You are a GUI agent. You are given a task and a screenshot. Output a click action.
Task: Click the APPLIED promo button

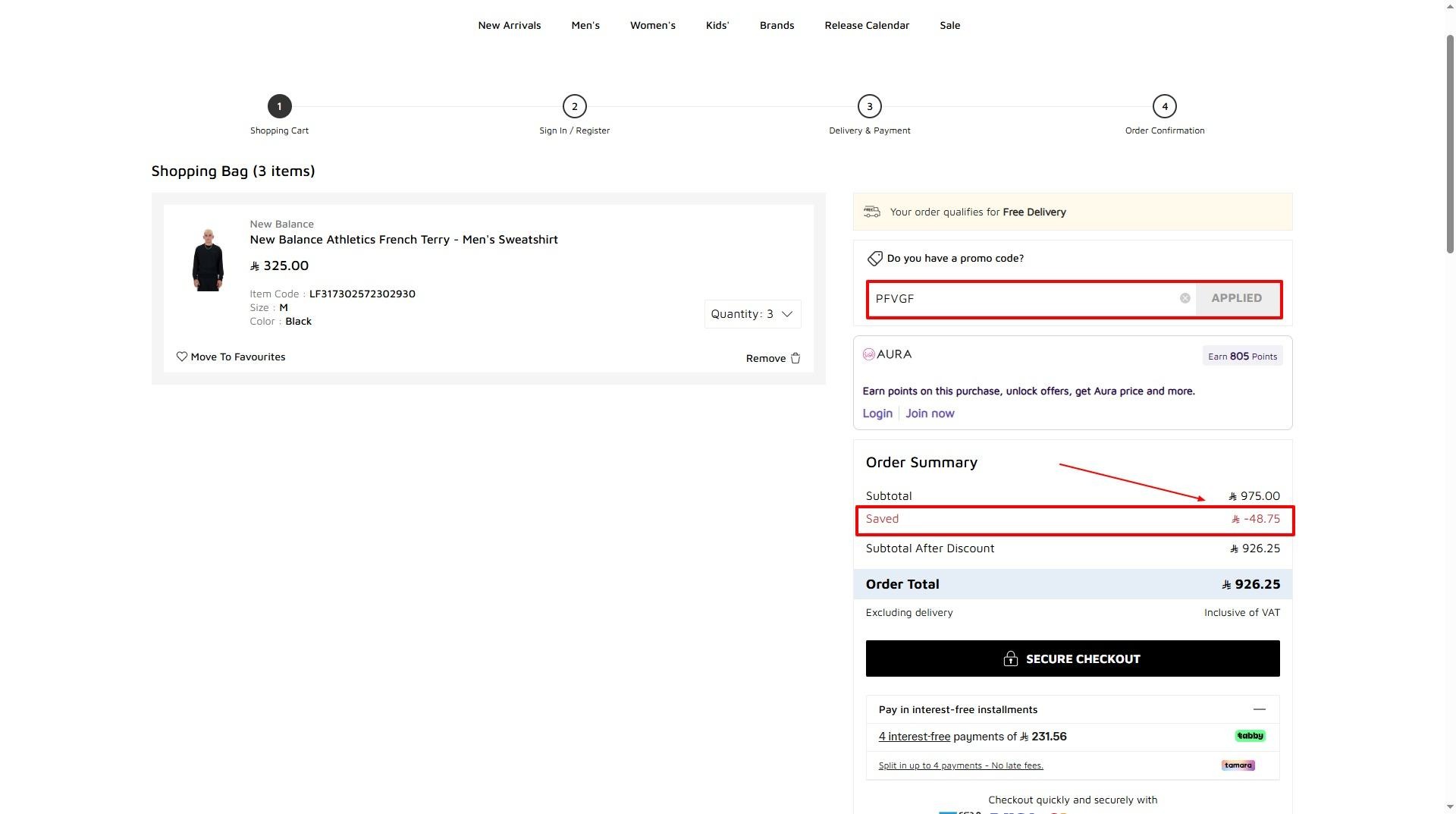[x=1236, y=298]
